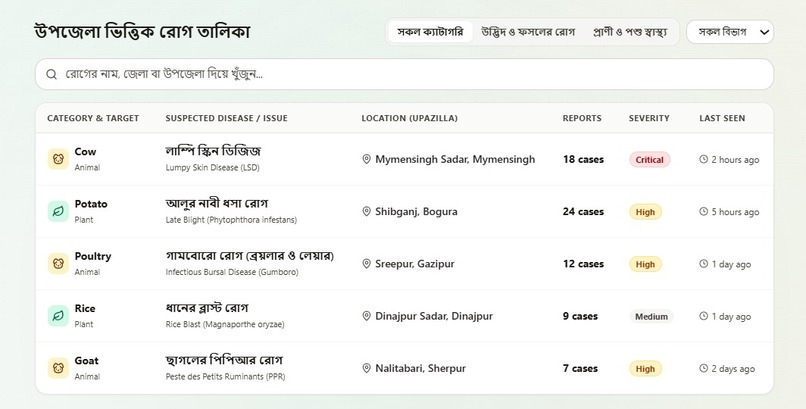Click the Rice category label
This screenshot has height=409, width=806.
coord(85,308)
